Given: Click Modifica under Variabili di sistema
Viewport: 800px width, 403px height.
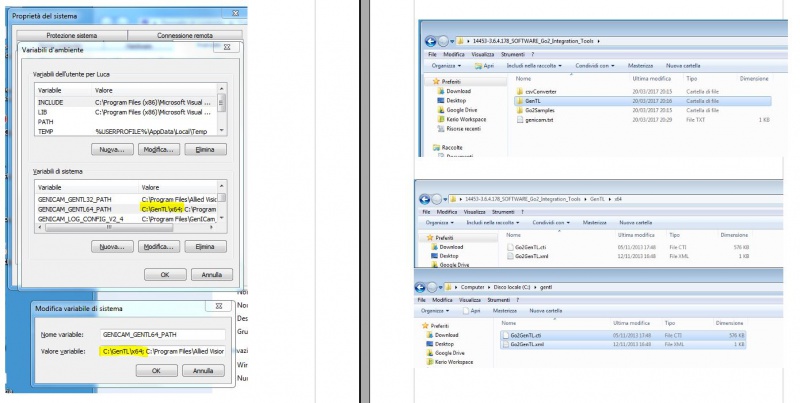Looking at the screenshot, I should click(x=159, y=247).
